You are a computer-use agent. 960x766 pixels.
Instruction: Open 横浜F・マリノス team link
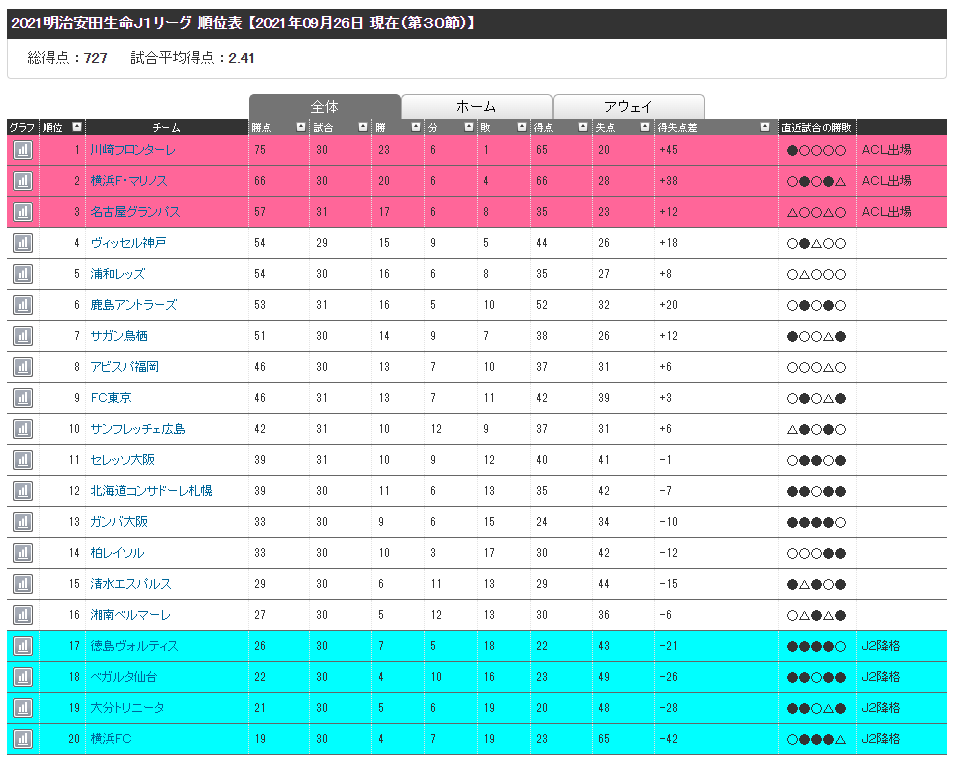pos(129,181)
